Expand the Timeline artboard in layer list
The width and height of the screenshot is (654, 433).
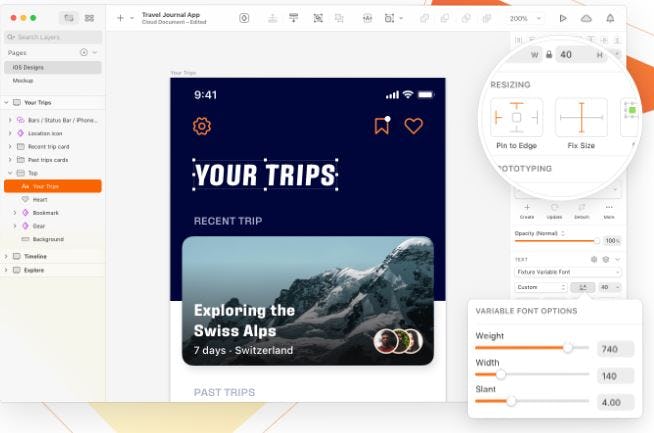click(x=6, y=256)
